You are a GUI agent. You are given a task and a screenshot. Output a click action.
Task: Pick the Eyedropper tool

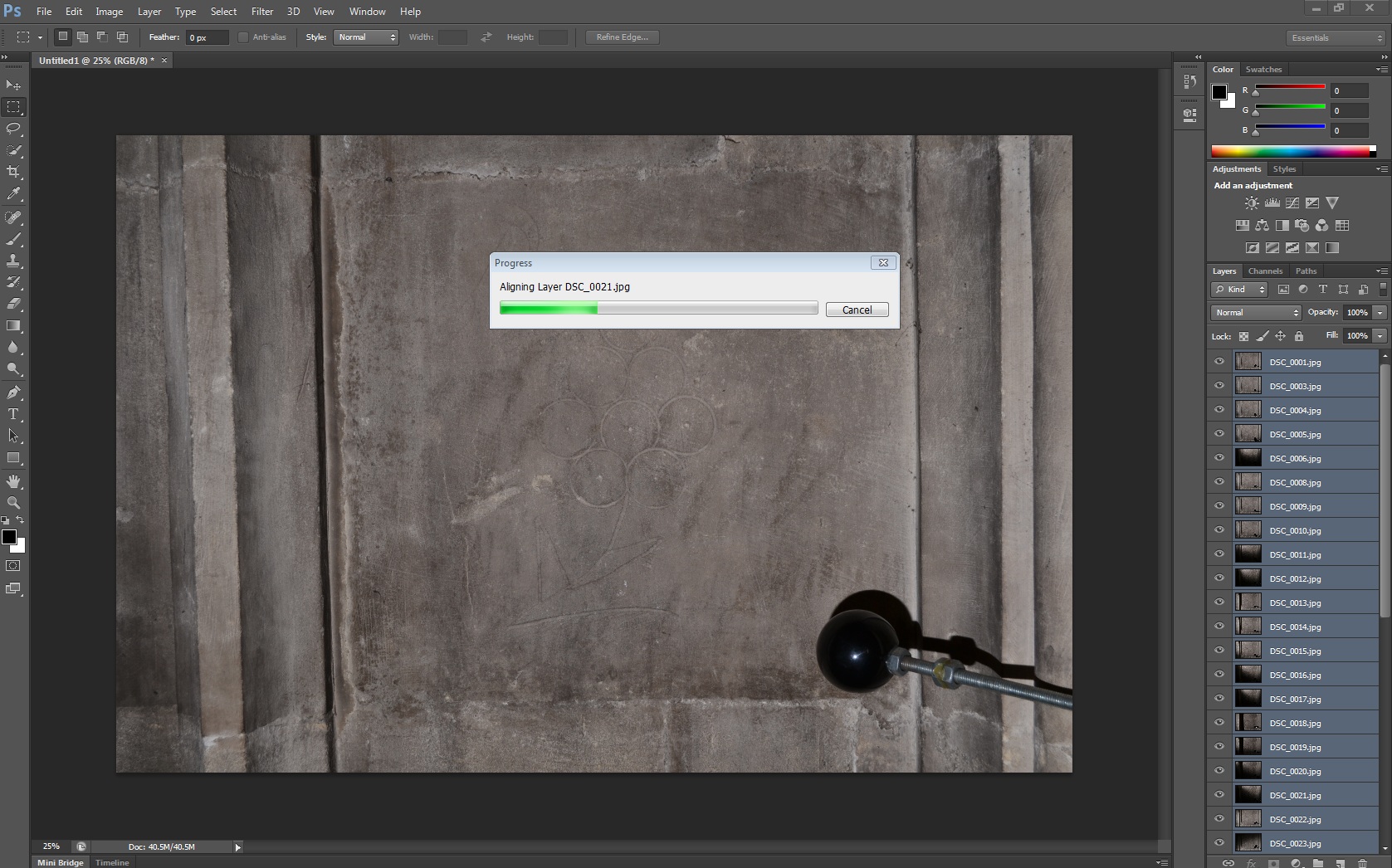[x=13, y=193]
